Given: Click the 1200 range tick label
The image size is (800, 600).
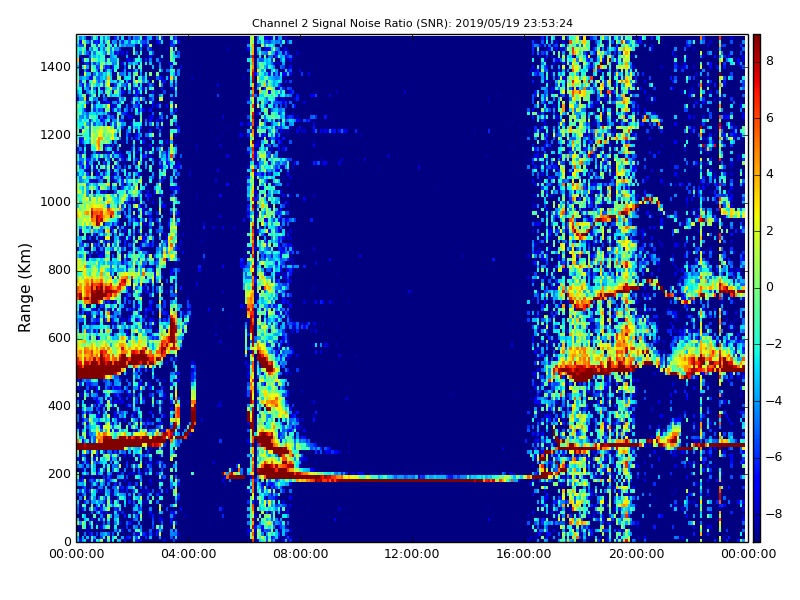Looking at the screenshot, I should pyautogui.click(x=56, y=135).
